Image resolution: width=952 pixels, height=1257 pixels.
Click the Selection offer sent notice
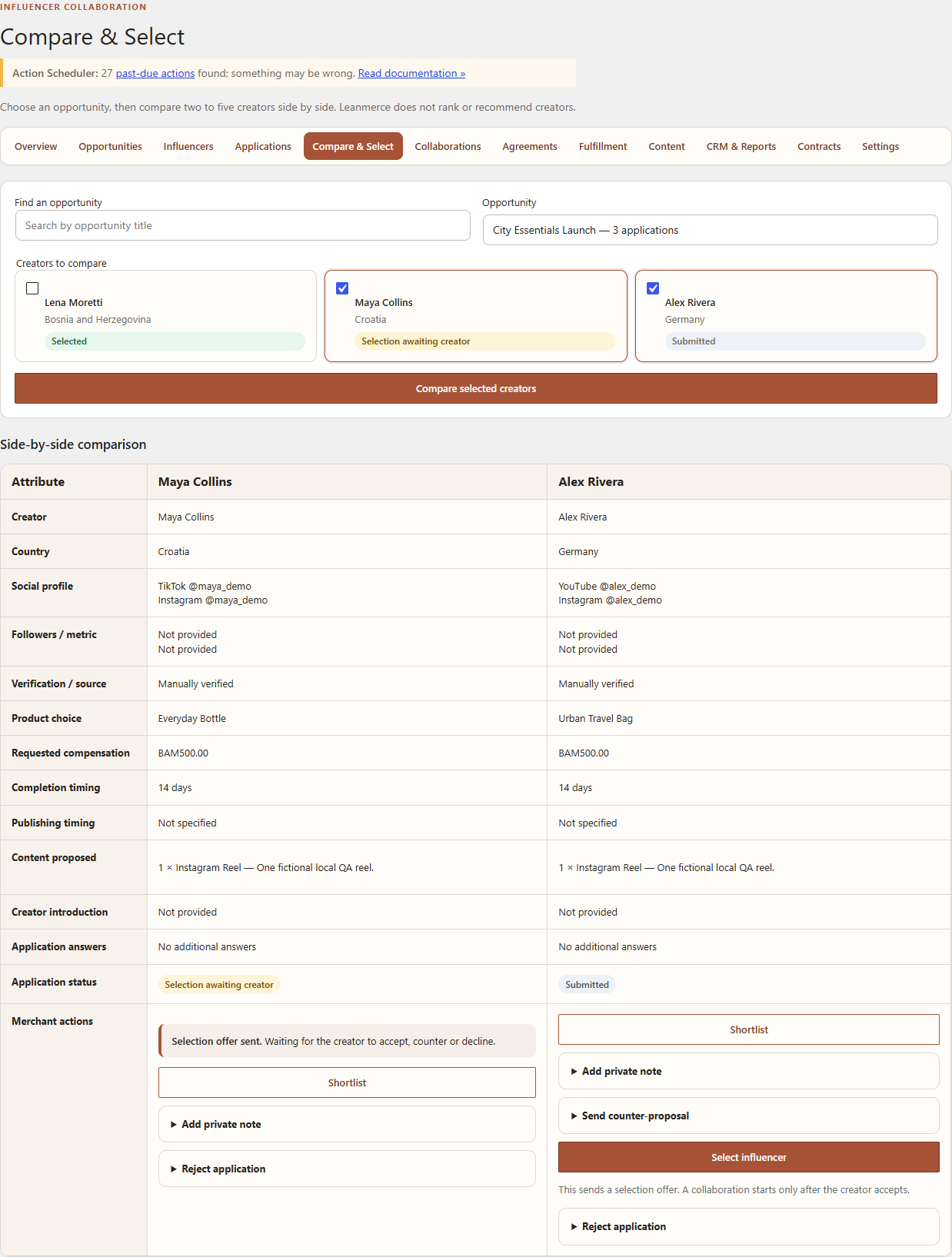347,1041
